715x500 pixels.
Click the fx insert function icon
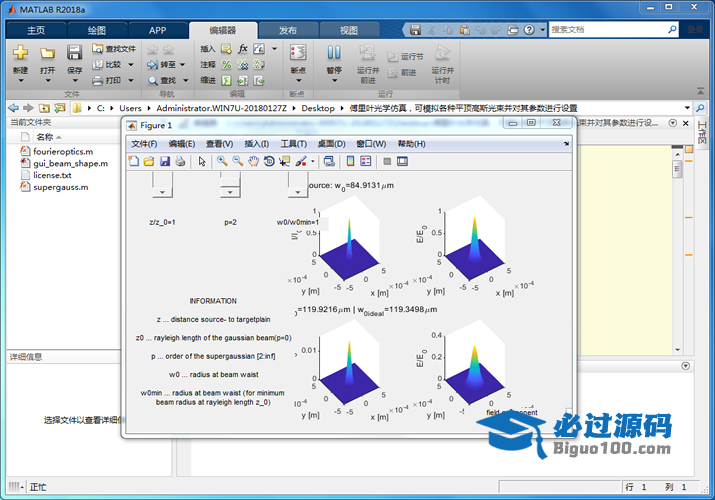pos(243,49)
